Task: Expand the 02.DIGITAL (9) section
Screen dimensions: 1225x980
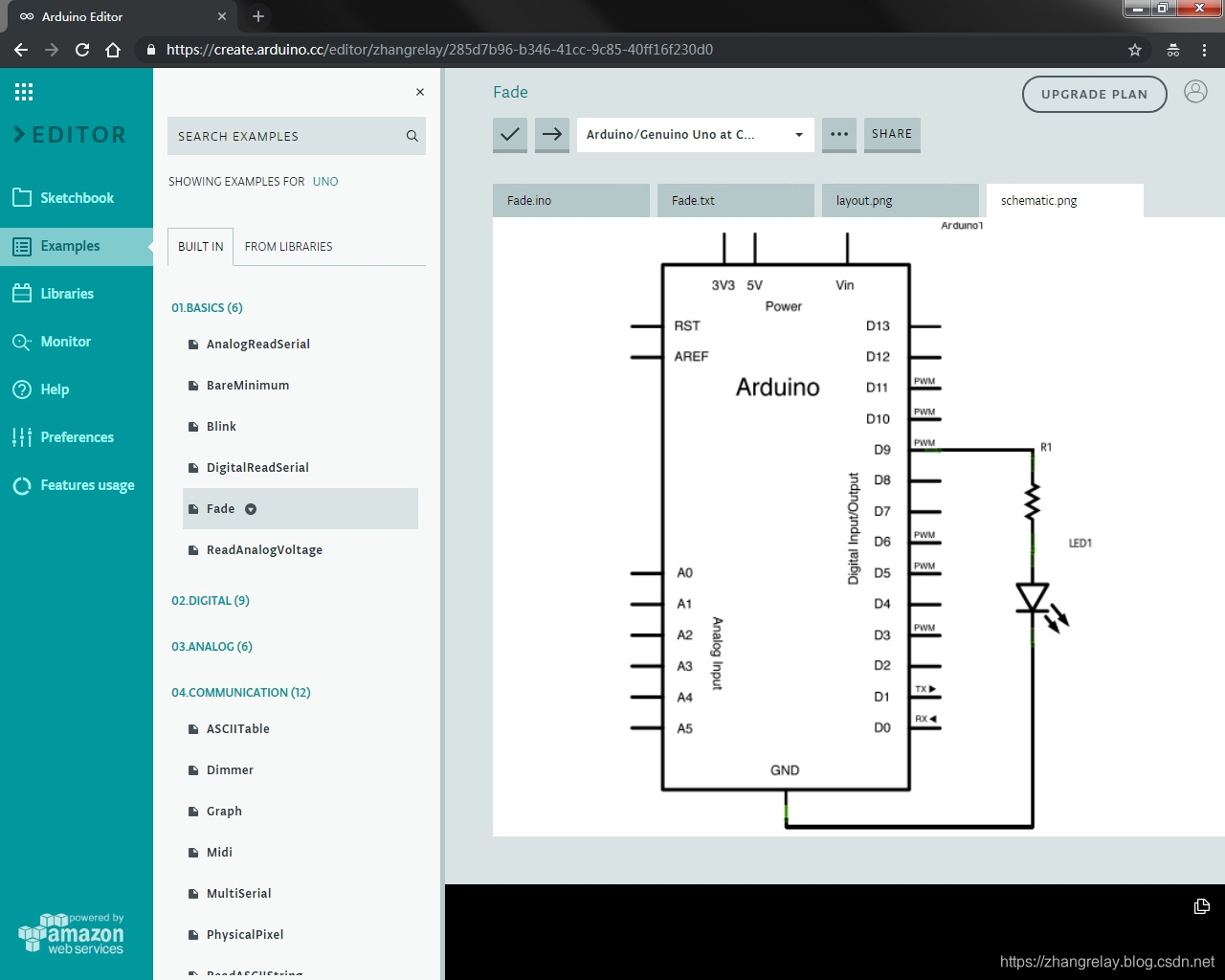Action: (211, 600)
